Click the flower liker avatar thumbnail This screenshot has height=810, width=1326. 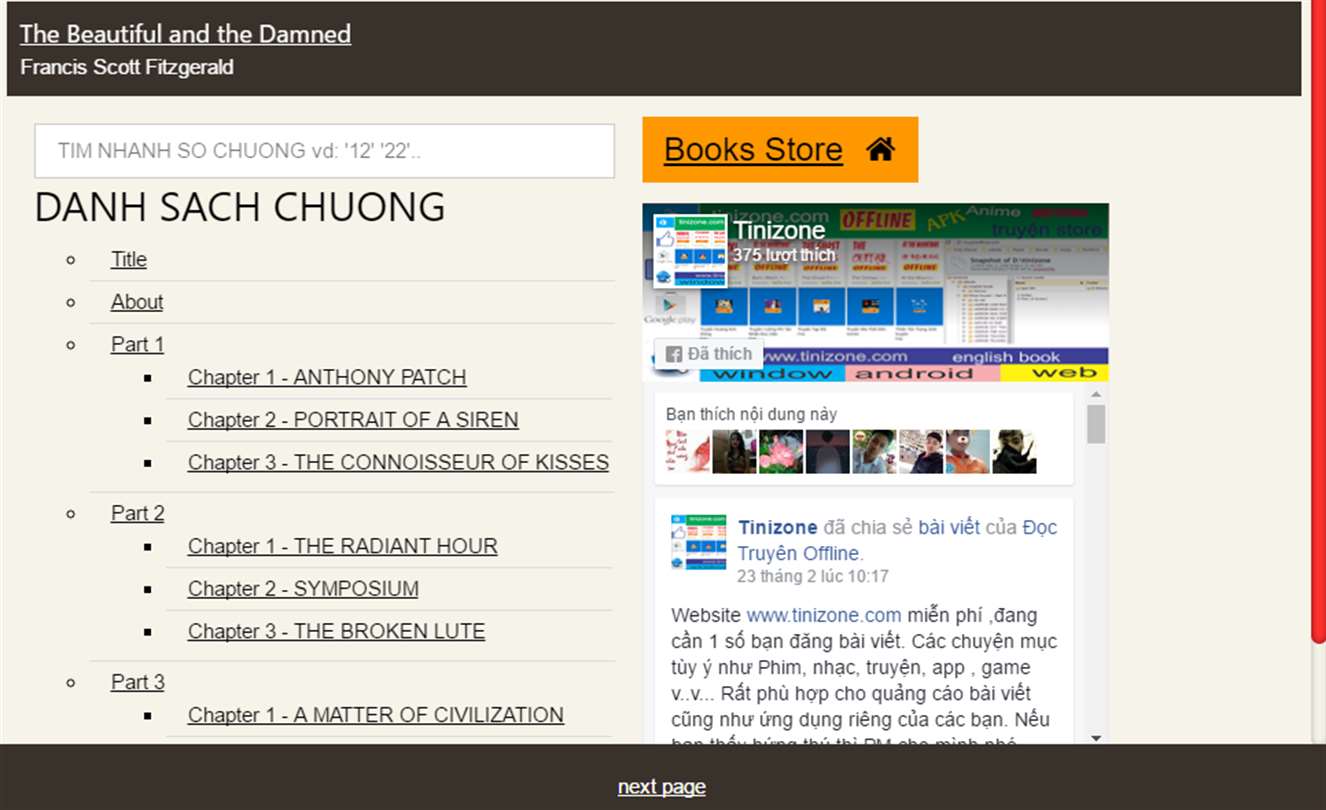(x=781, y=452)
